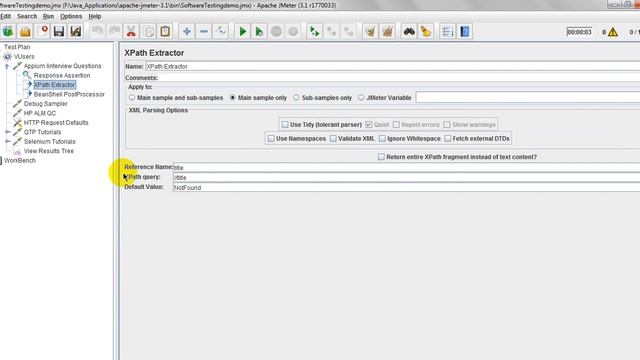This screenshot has width=640, height=360.
Task: Click the Remote stop all icon
Action: click(x=331, y=31)
